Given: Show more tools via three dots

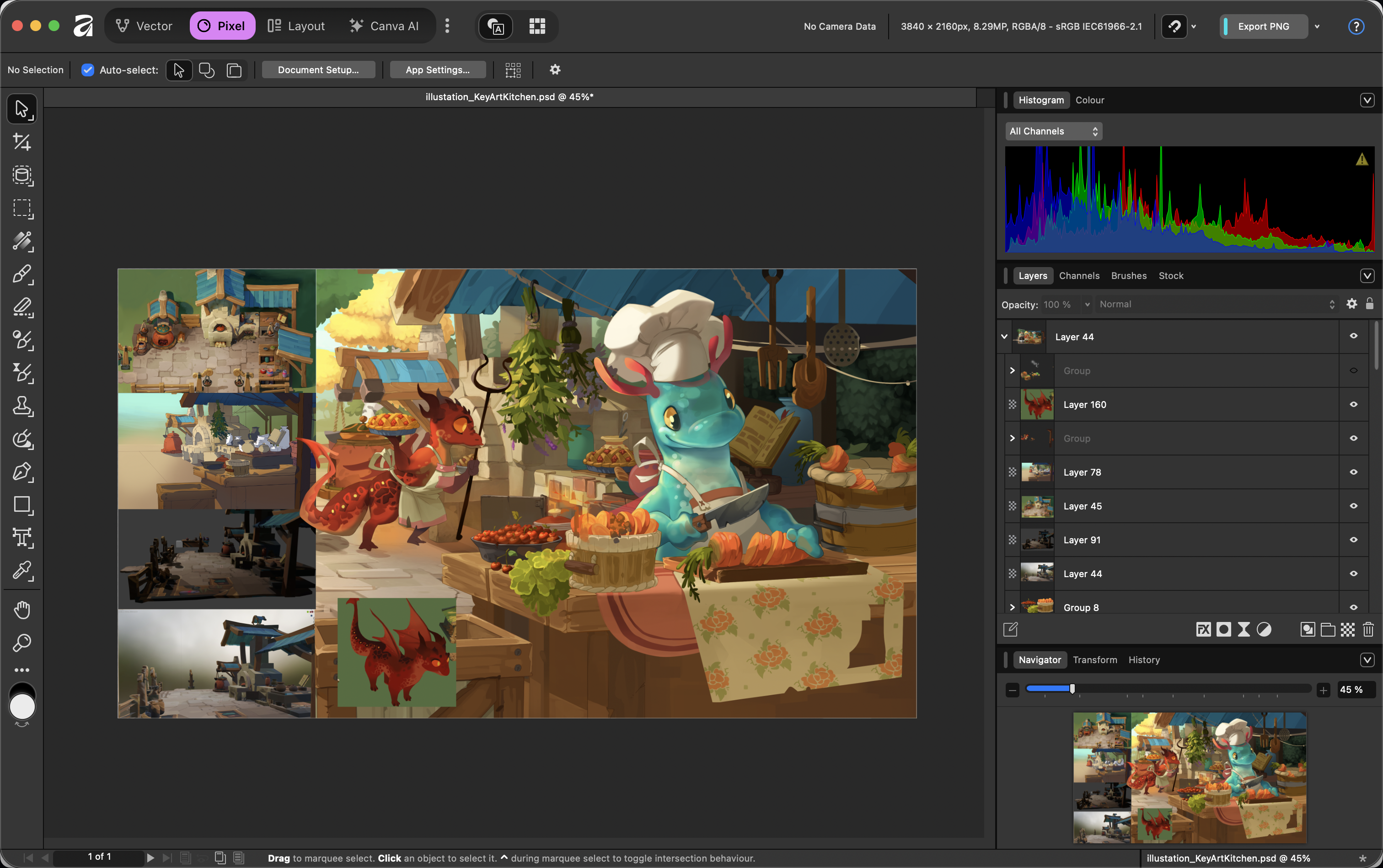Looking at the screenshot, I should [x=22, y=670].
